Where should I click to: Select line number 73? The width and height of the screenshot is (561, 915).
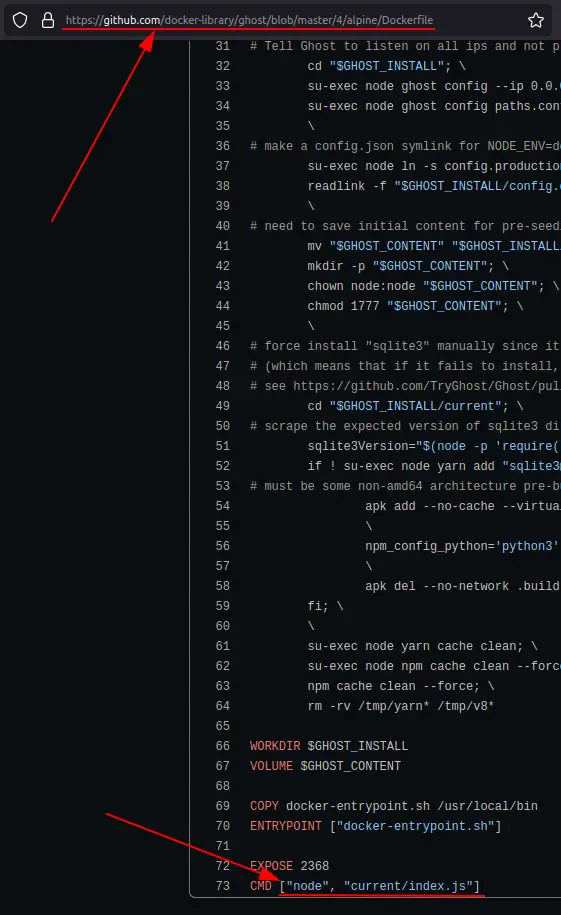point(222,886)
